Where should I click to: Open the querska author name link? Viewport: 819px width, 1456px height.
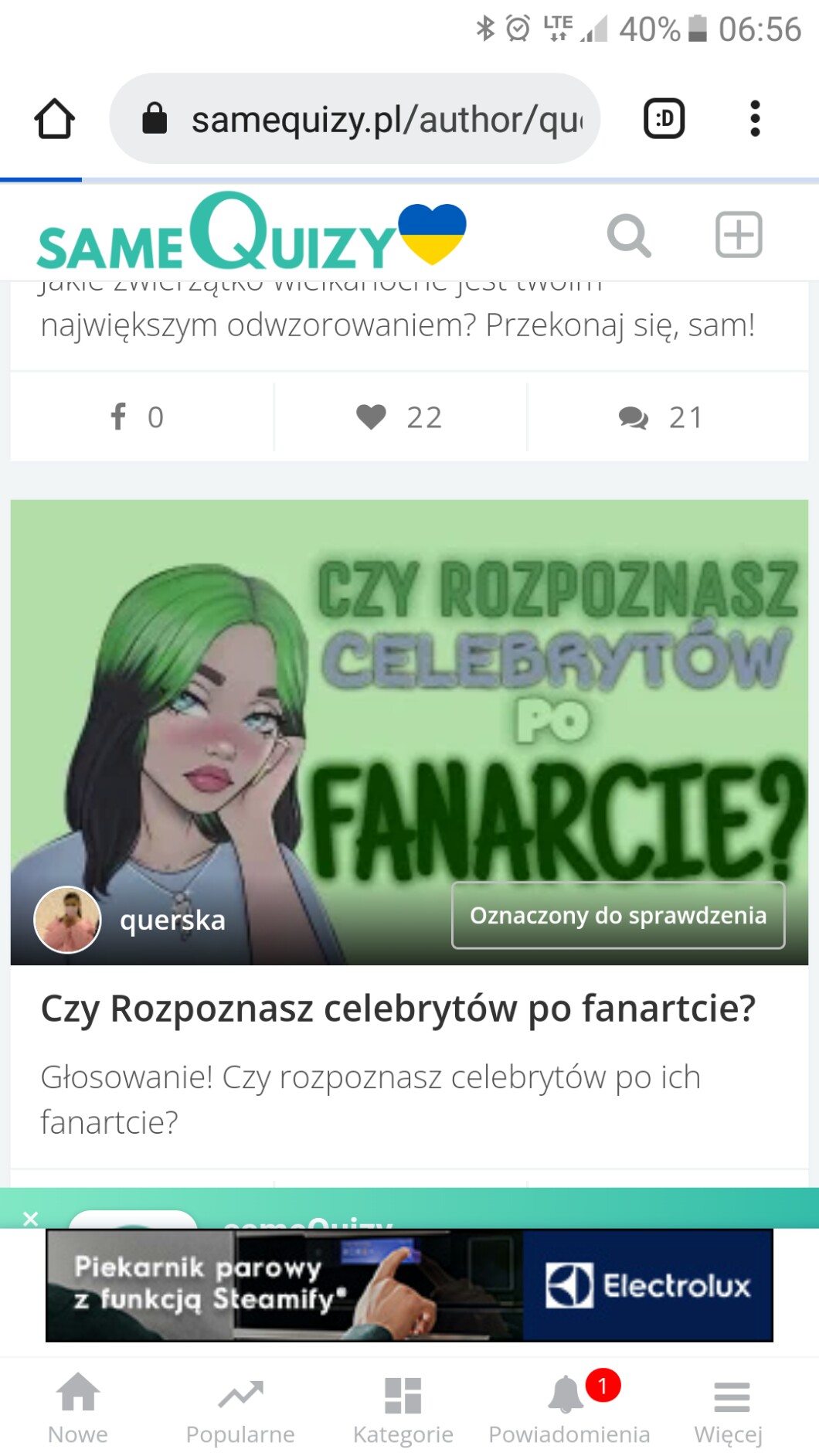tap(173, 920)
